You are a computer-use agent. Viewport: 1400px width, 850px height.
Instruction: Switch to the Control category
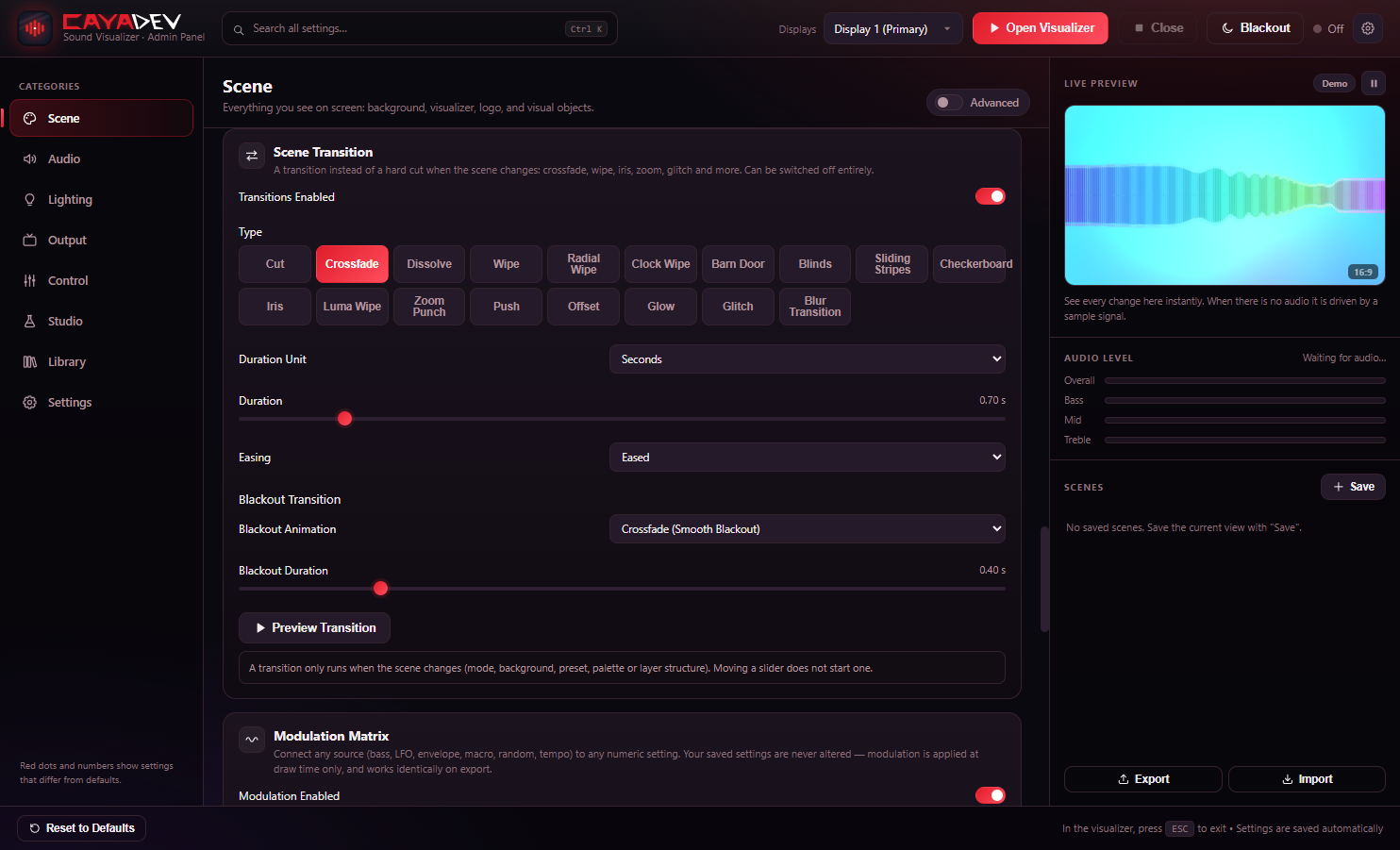[102, 280]
